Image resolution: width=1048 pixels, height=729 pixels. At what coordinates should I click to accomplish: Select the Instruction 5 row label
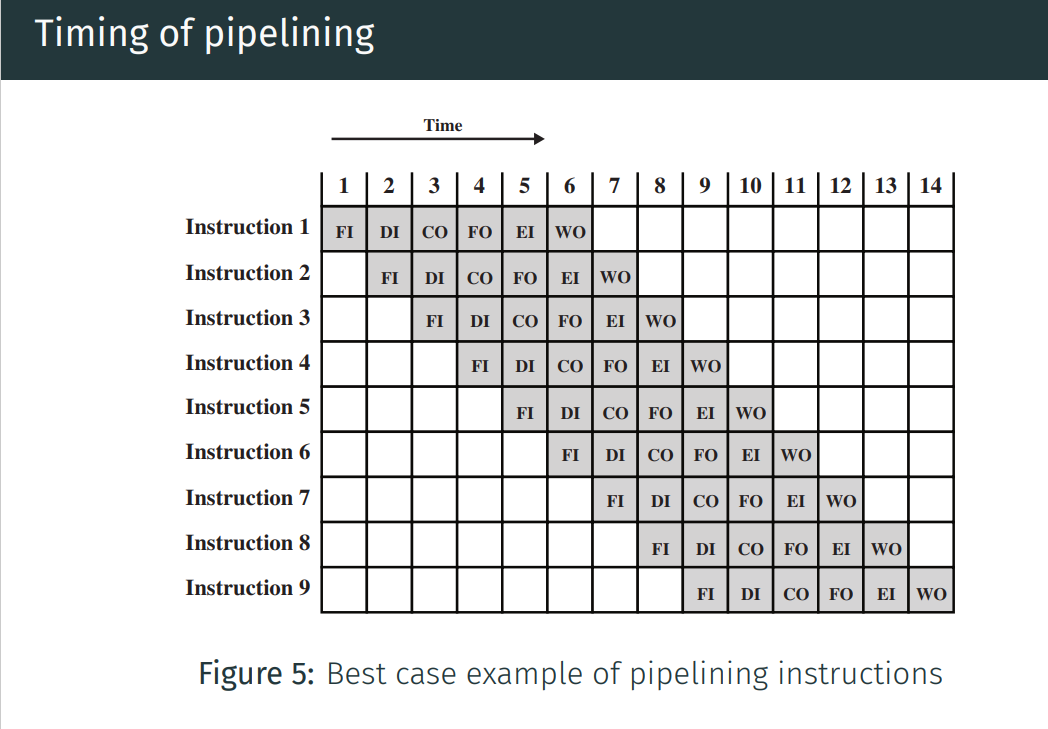247,407
